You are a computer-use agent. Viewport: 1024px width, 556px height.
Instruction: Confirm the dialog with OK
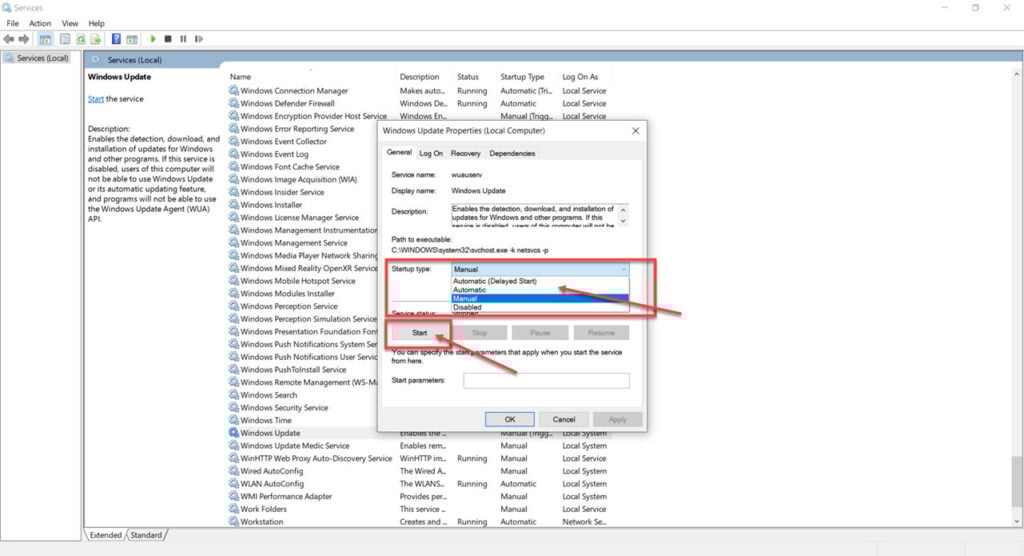pyautogui.click(x=509, y=419)
